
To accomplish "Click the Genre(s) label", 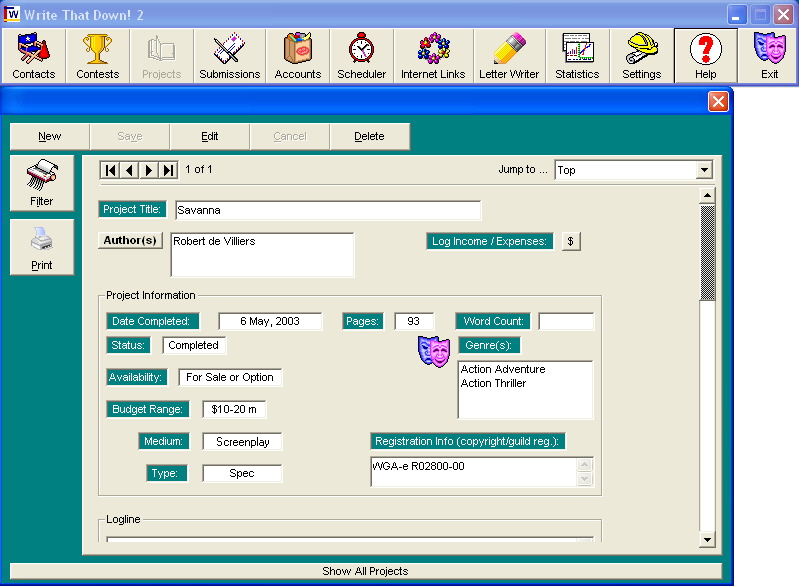I will point(489,345).
